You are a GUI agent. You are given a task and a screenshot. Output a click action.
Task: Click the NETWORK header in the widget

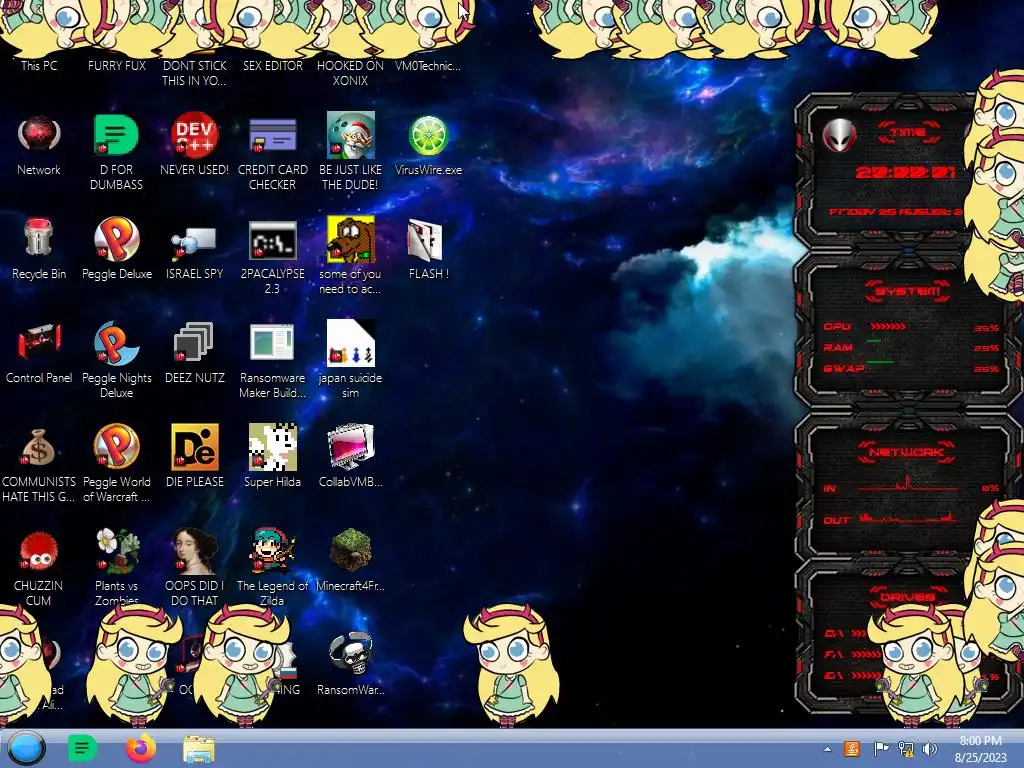point(907,452)
